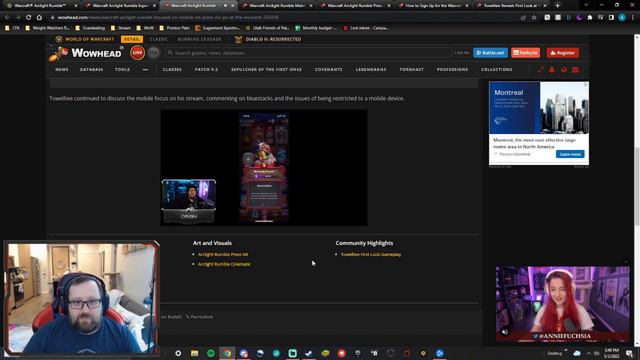Click the red mail icon in Wowhead header

pyautogui.click(x=576, y=70)
